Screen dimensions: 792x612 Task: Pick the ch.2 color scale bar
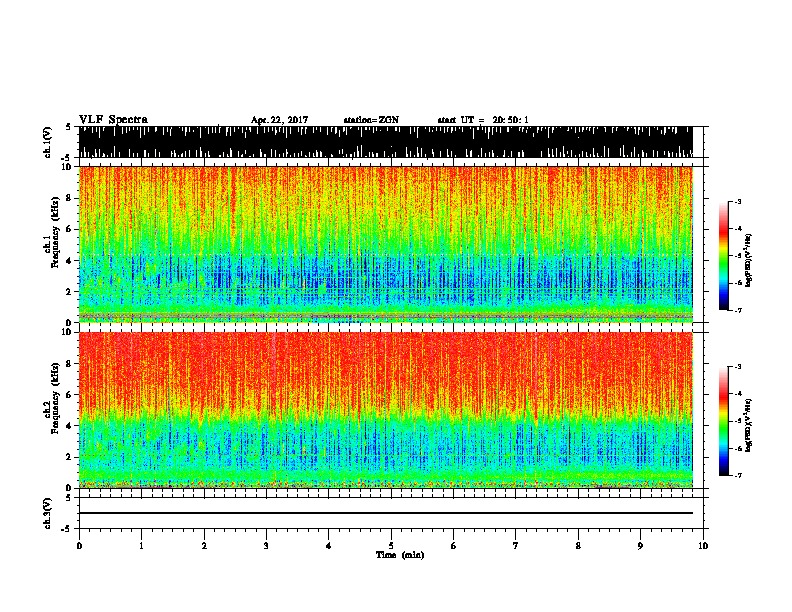pyautogui.click(x=723, y=421)
